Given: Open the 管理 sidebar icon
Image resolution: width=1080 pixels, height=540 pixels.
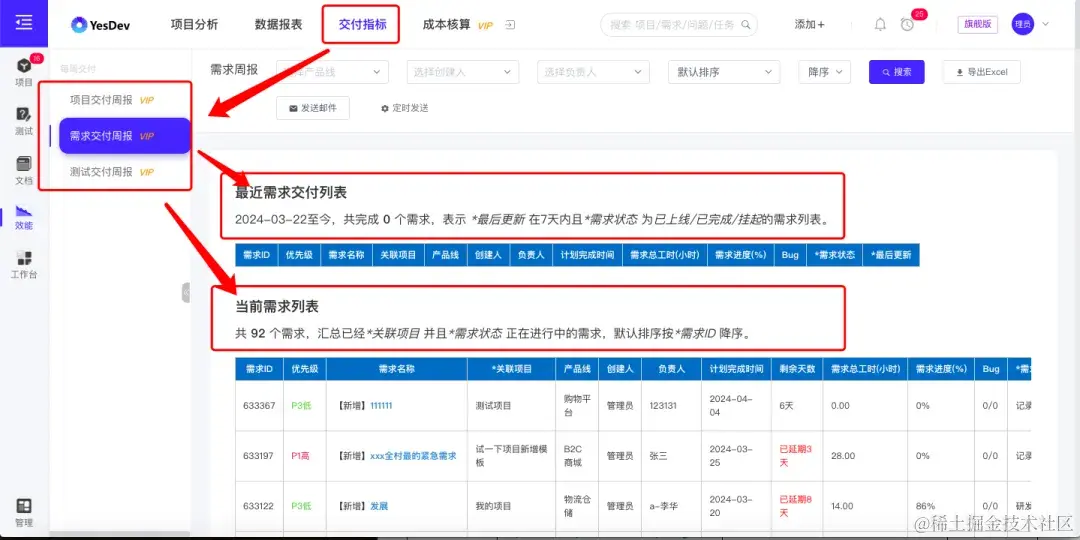Looking at the screenshot, I should coord(23,512).
